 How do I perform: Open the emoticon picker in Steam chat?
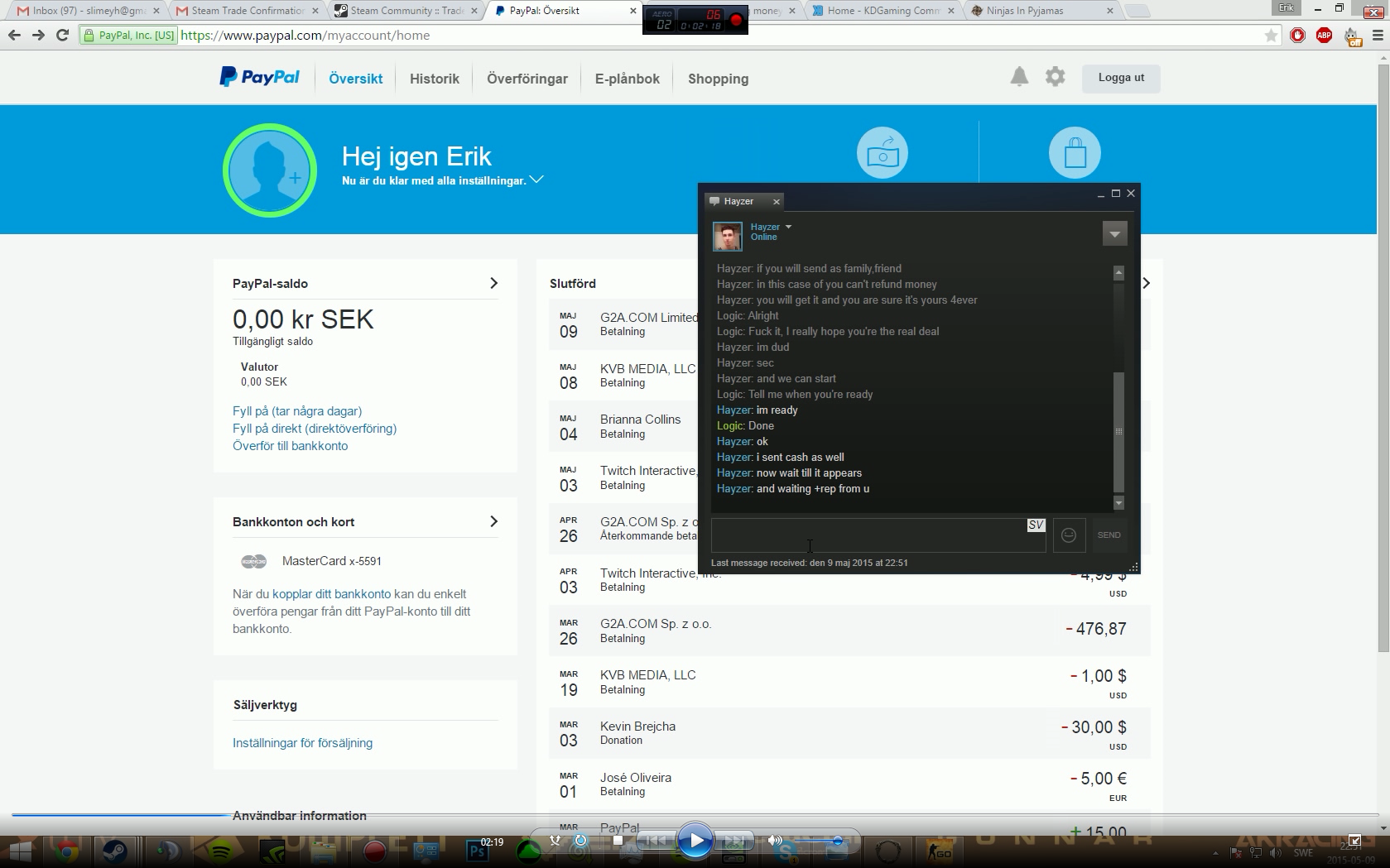click(1069, 535)
